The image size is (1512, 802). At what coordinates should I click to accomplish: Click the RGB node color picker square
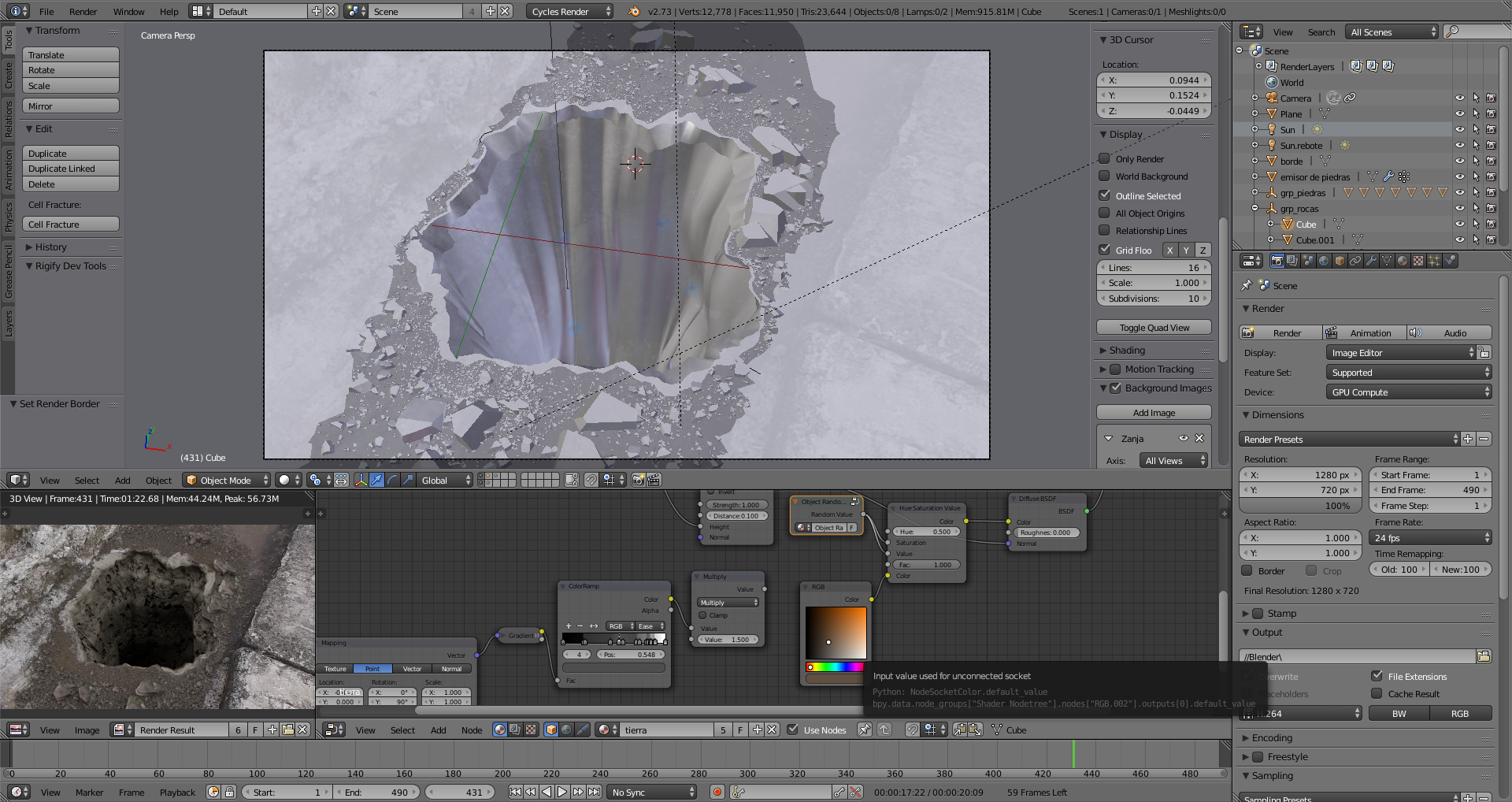pos(836,633)
